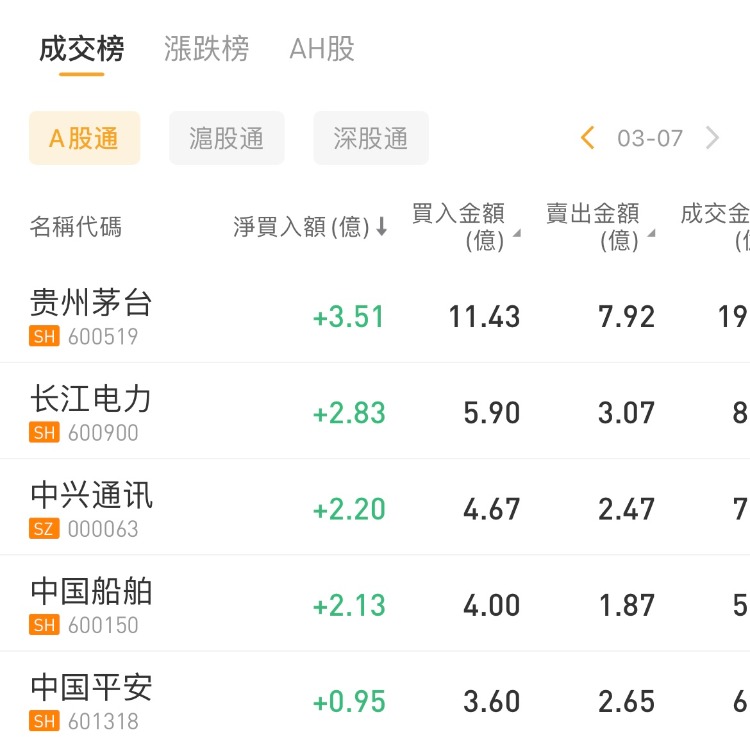Viewport: 750px width, 737px height.
Task: Select the 滬股通 filter
Action: (227, 138)
